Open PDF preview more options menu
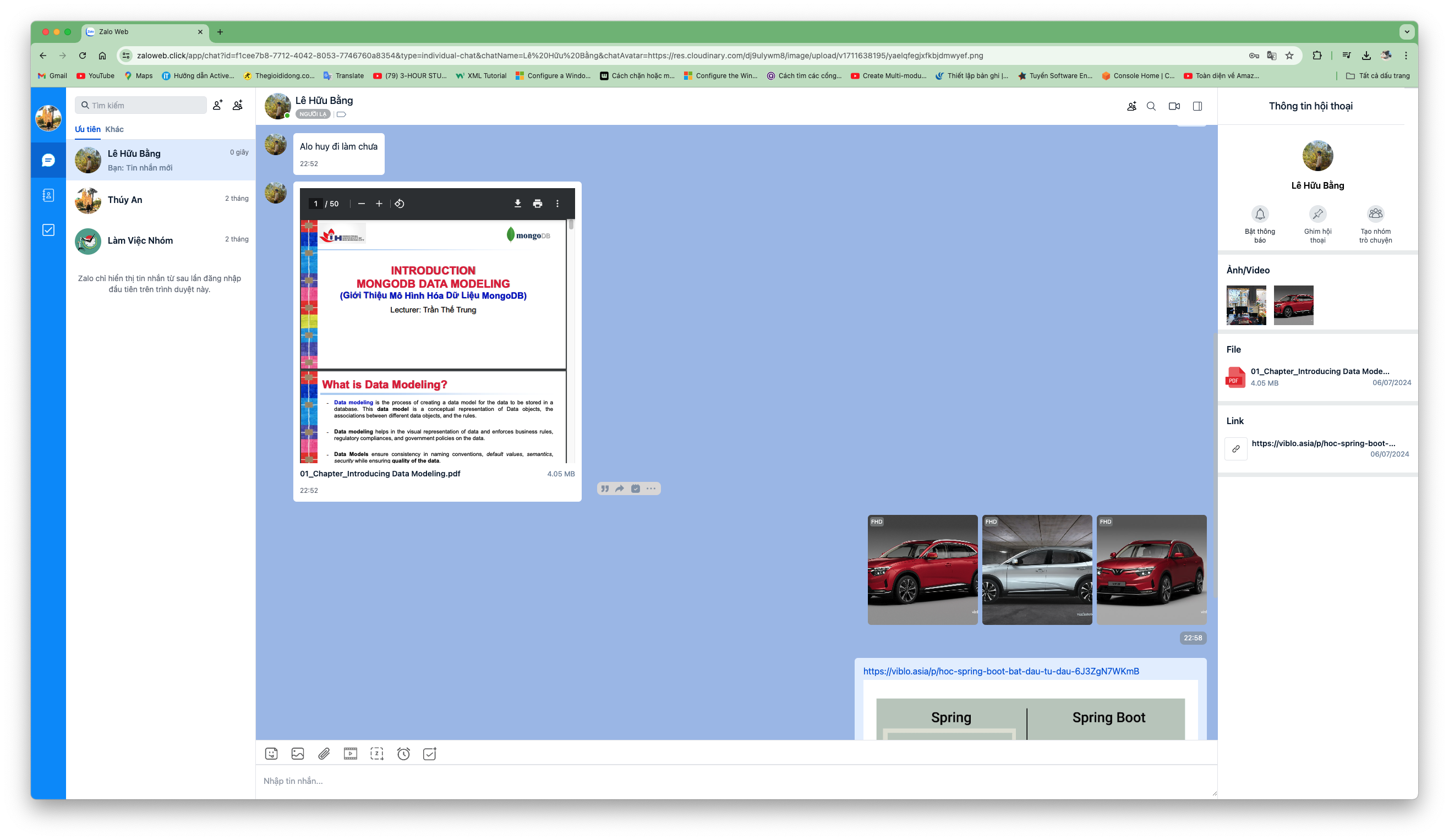The image size is (1449, 840). pyautogui.click(x=557, y=204)
